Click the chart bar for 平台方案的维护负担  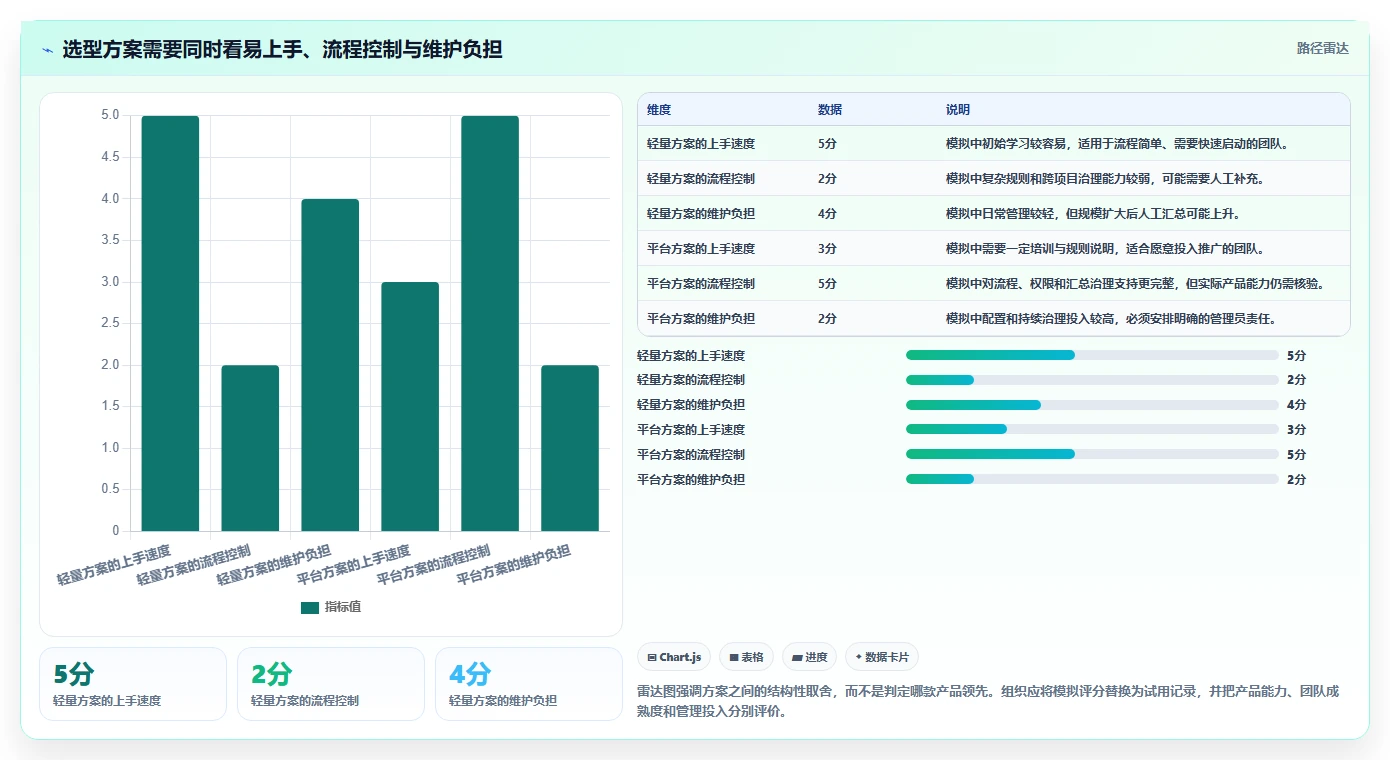pyautogui.click(x=570, y=448)
